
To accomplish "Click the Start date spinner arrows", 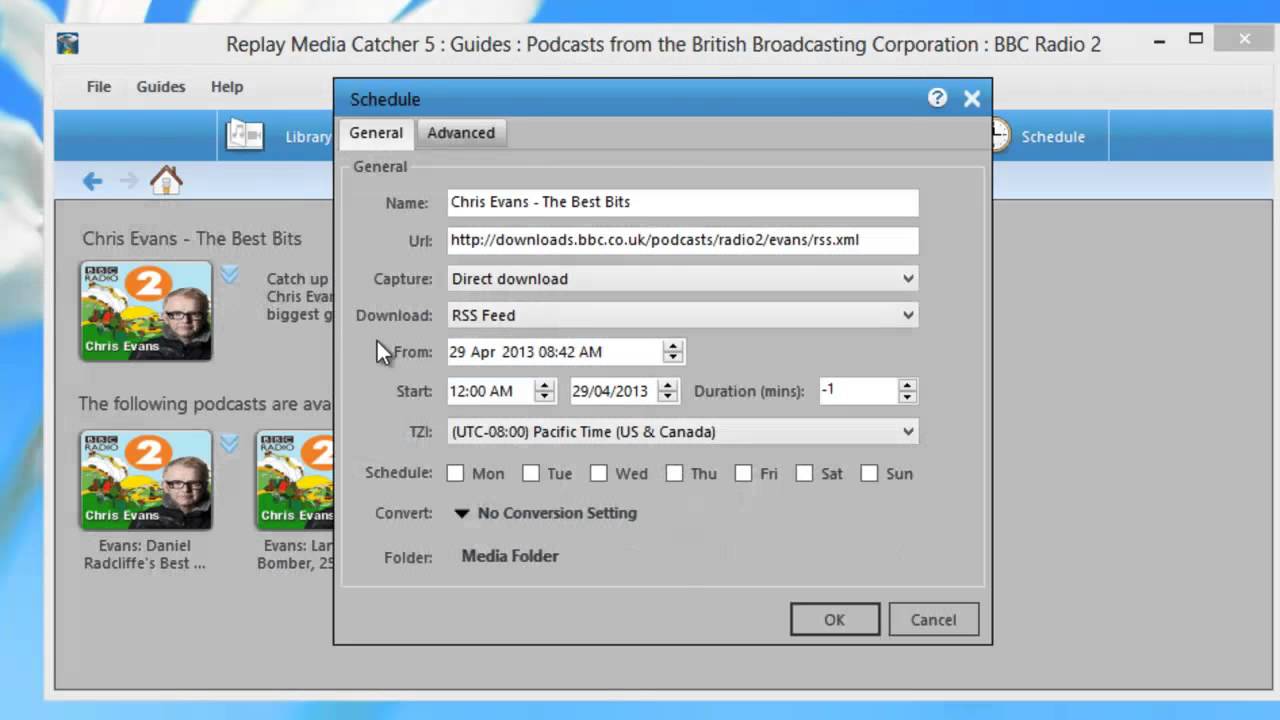I will click(669, 391).
